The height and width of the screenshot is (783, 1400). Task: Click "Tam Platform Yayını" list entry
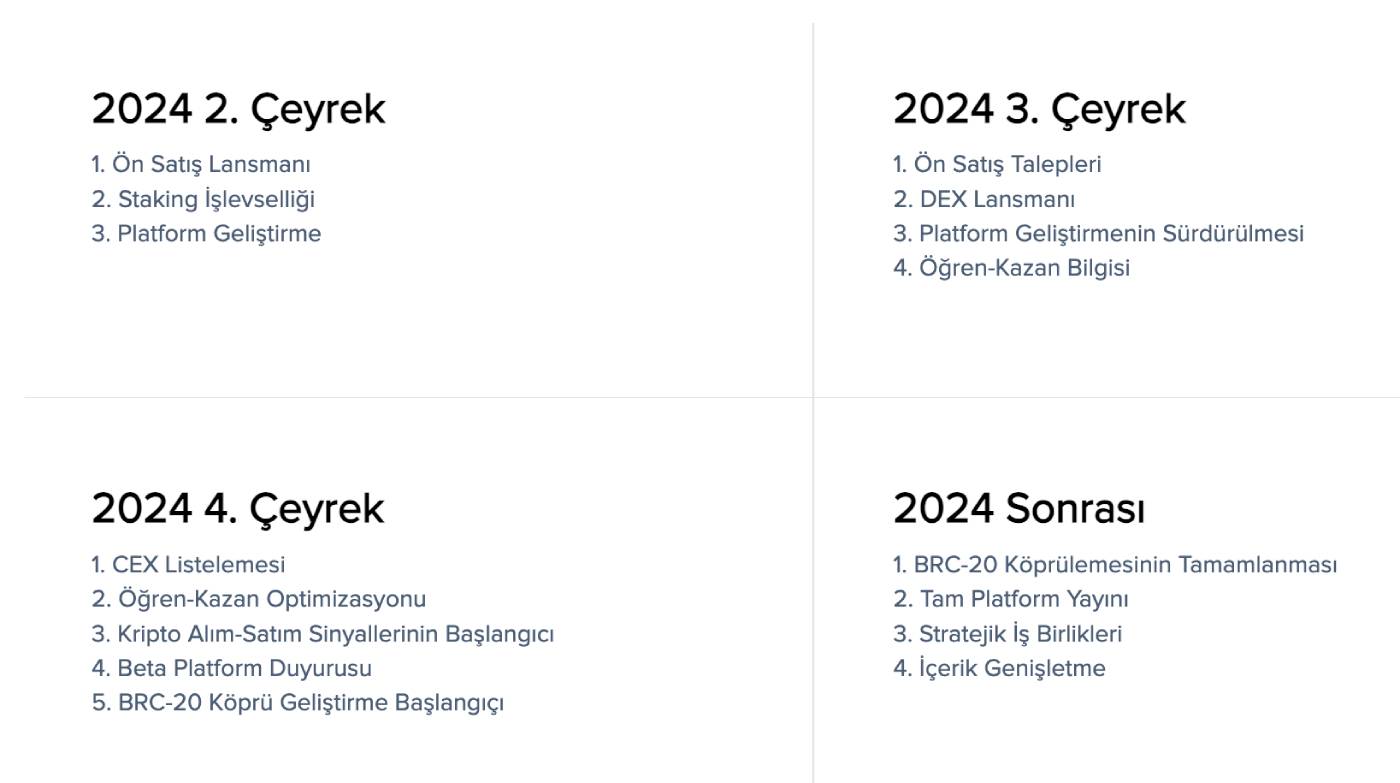click(1024, 599)
